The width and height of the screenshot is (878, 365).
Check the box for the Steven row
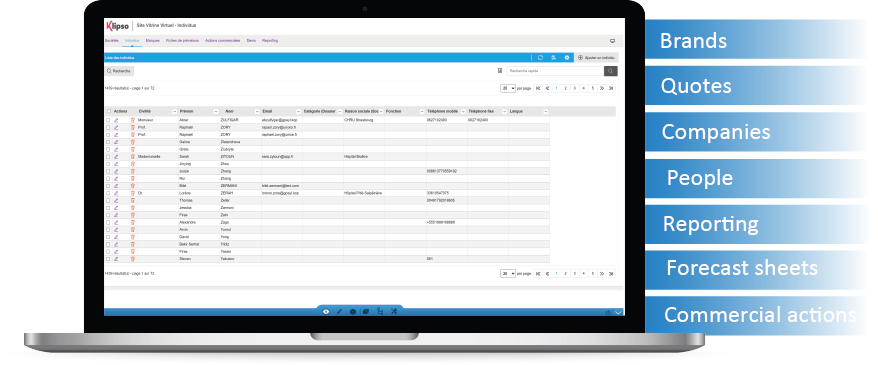click(x=108, y=259)
